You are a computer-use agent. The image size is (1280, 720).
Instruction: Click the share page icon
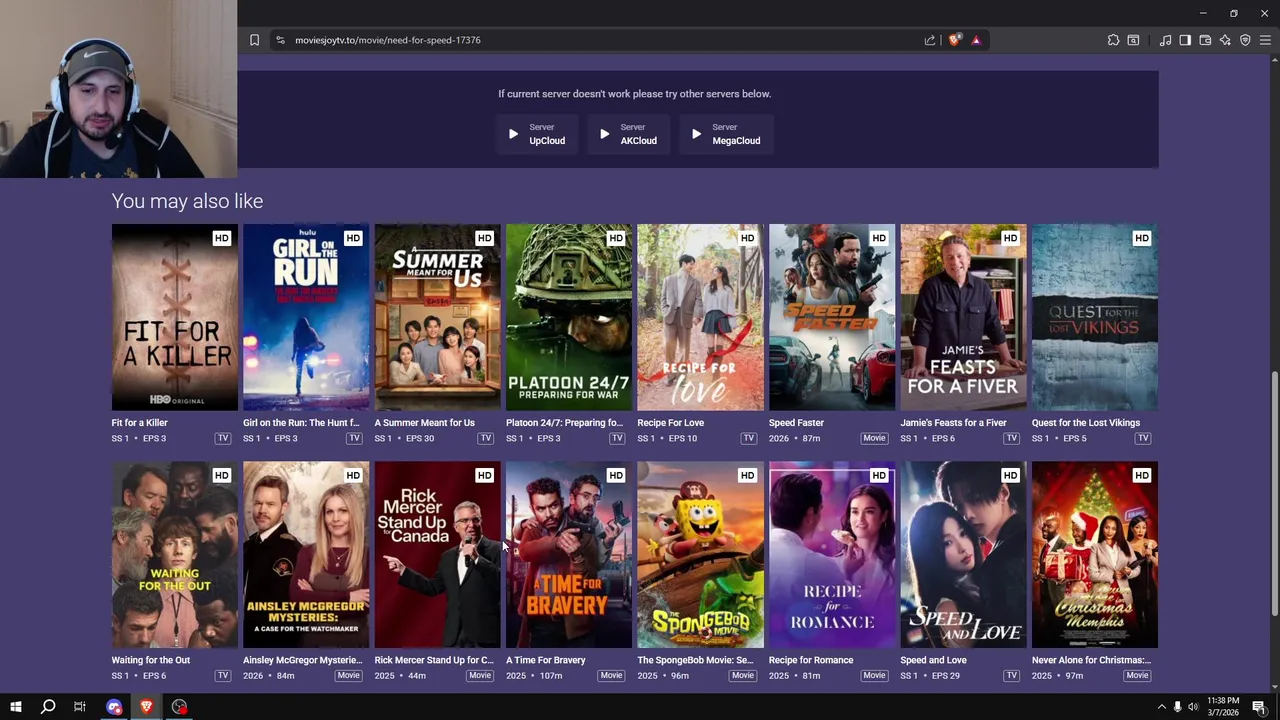click(930, 40)
